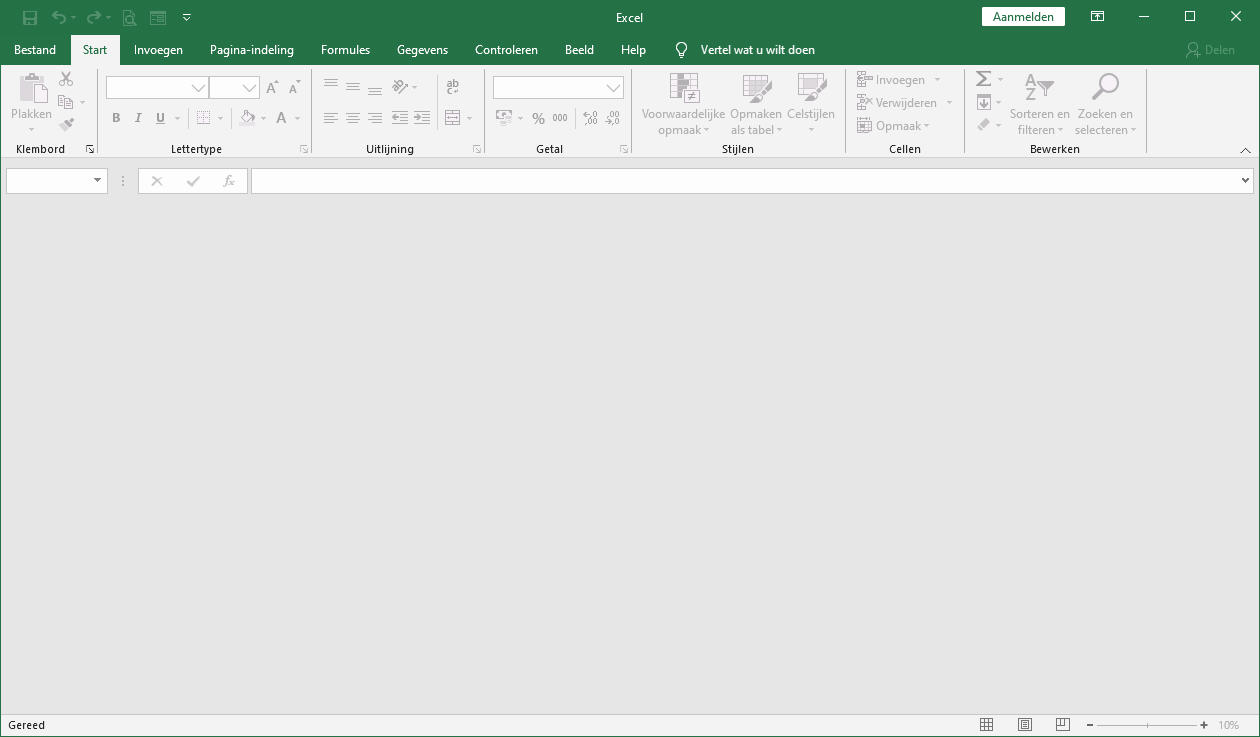Click the insert function fx icon

tap(229, 181)
